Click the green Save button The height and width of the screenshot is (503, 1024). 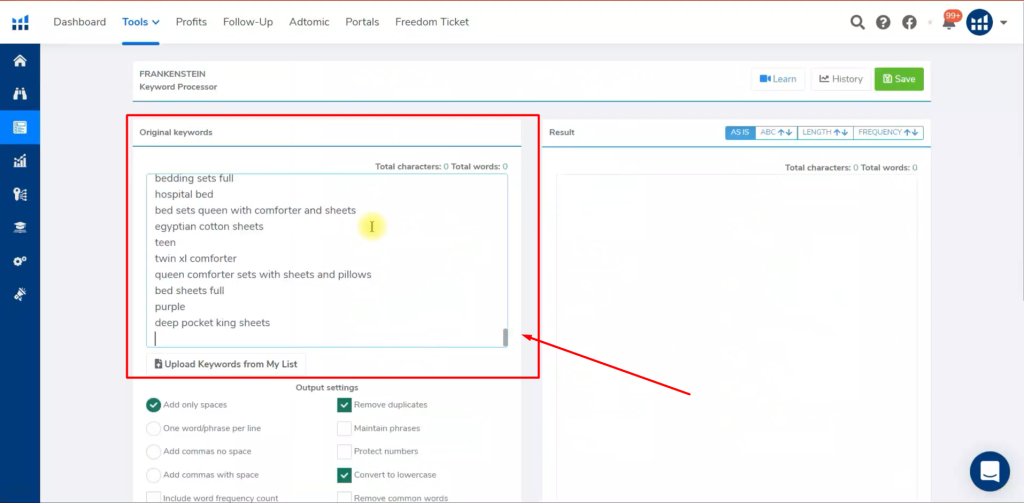[899, 79]
